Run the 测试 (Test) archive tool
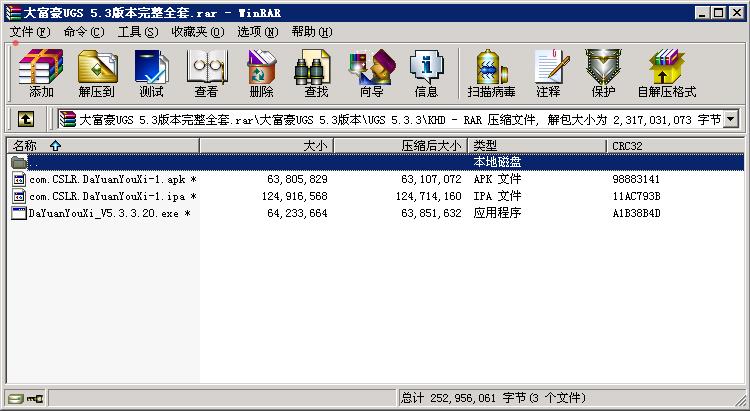Screen dimensions: 750x411 [x=151, y=73]
